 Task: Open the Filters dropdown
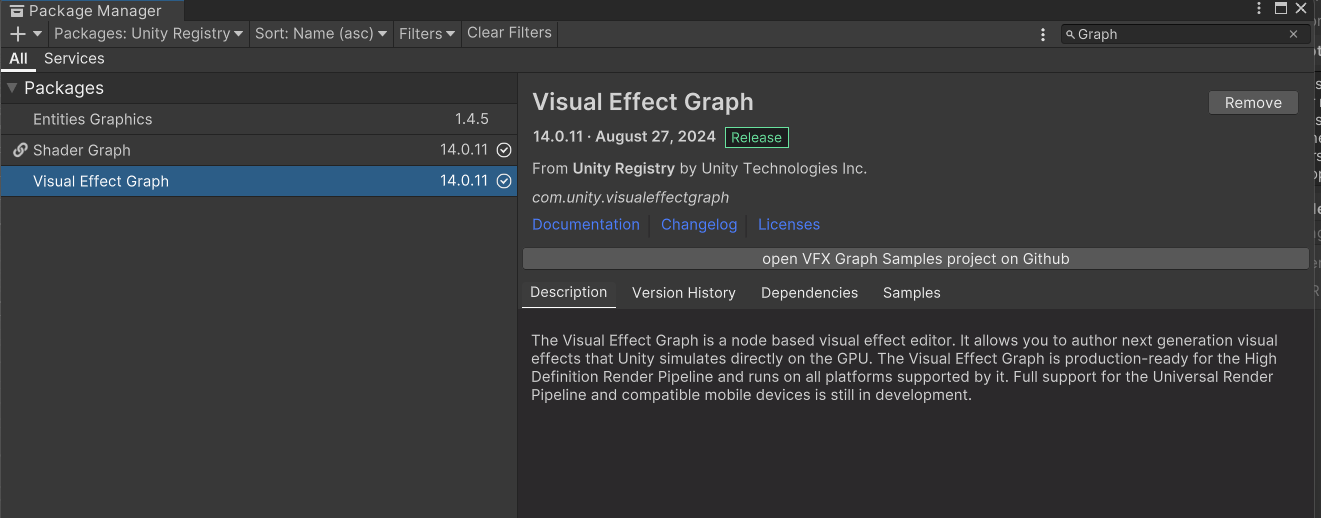428,33
